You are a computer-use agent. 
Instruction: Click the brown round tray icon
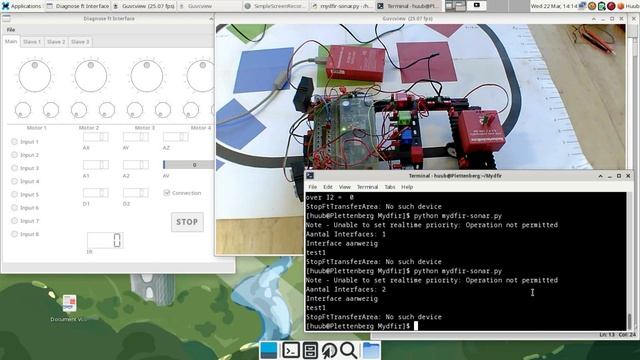tap(592, 6)
